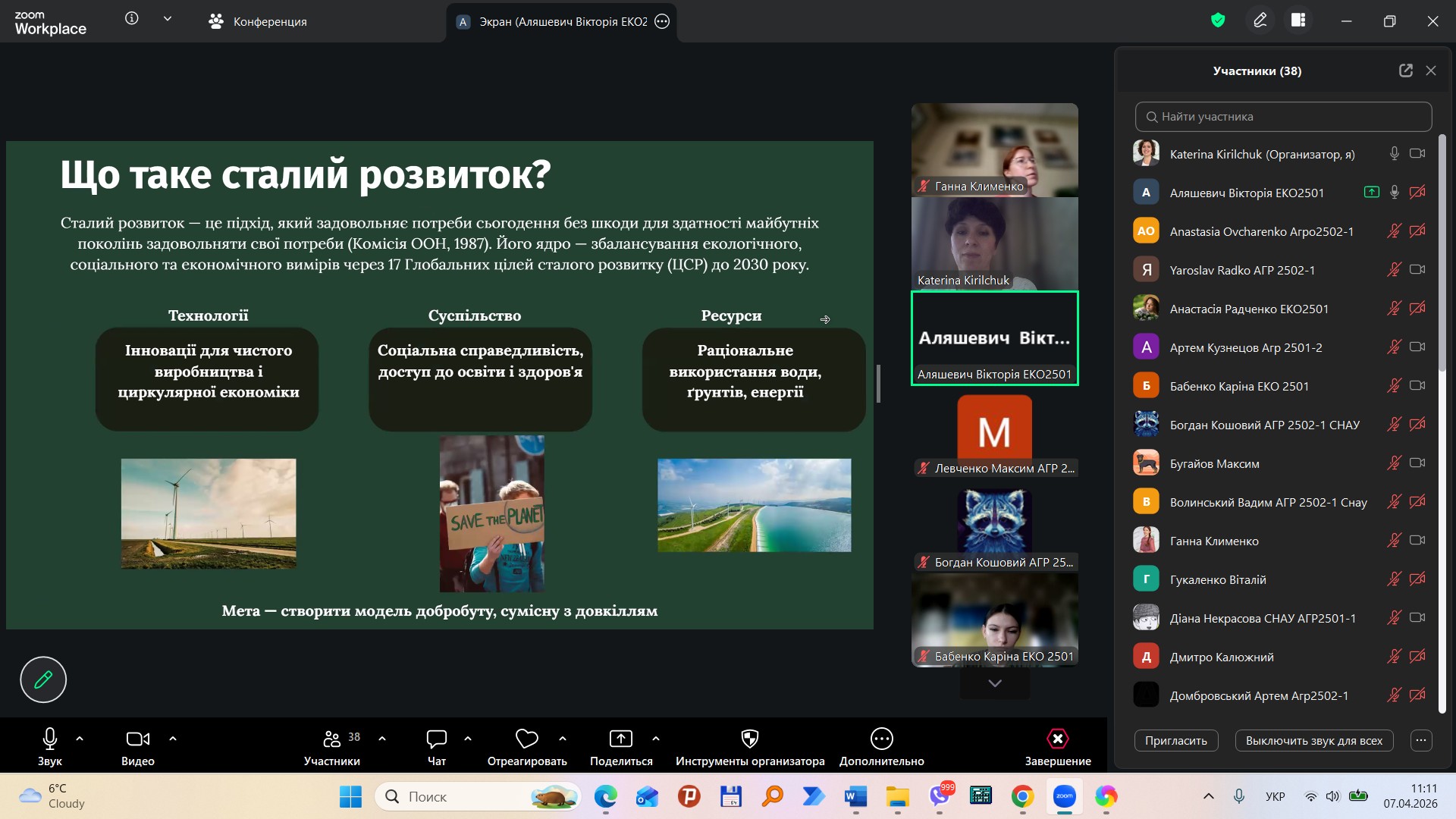Click Выключить звук для всех button
Screen dimensions: 1456x819
click(x=1313, y=741)
